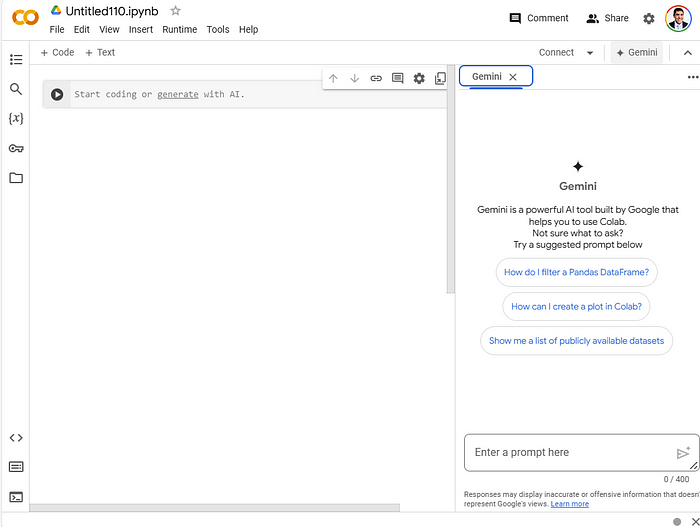Click the Share button

(607, 18)
